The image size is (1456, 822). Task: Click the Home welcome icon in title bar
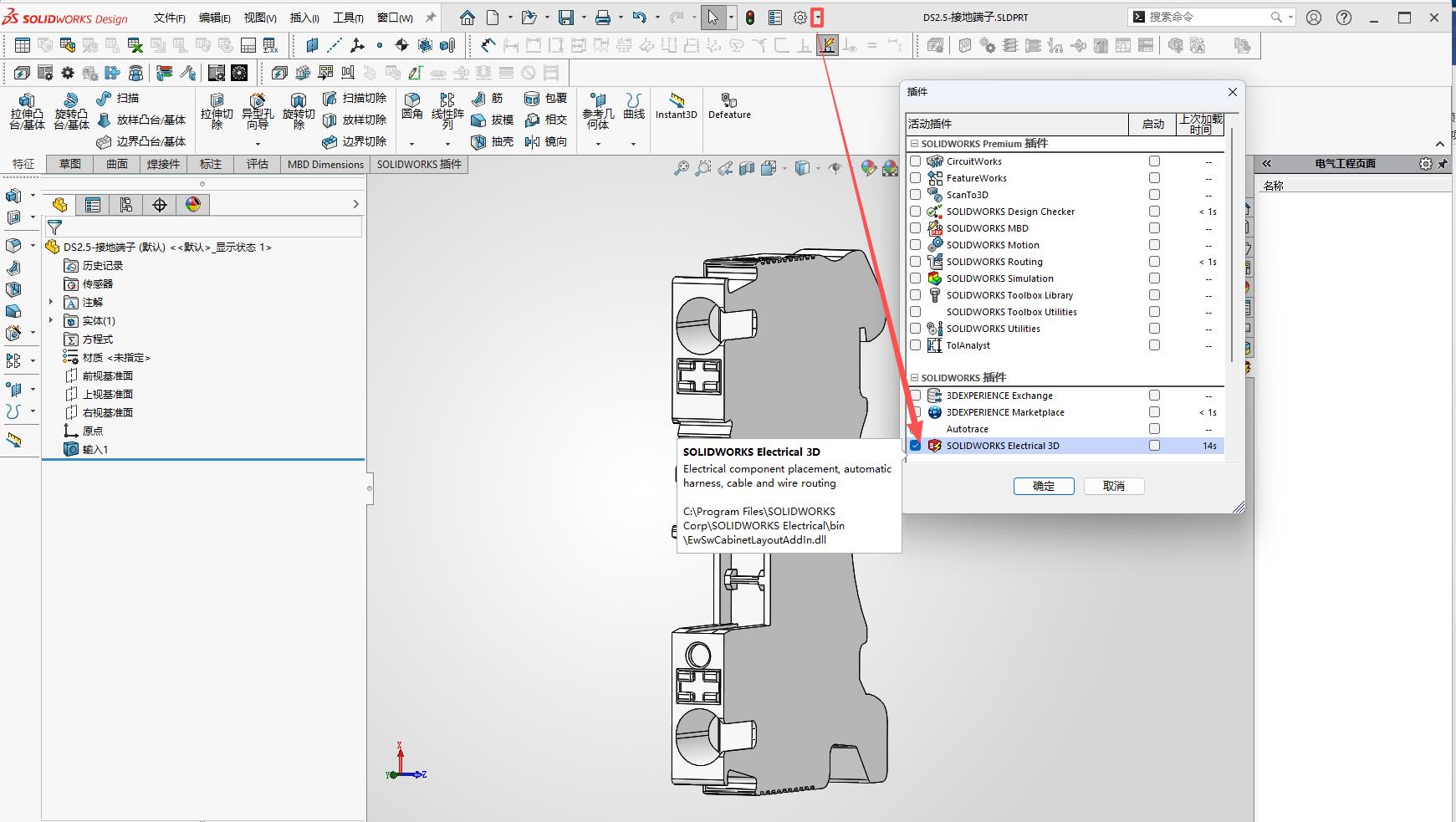[x=467, y=18]
